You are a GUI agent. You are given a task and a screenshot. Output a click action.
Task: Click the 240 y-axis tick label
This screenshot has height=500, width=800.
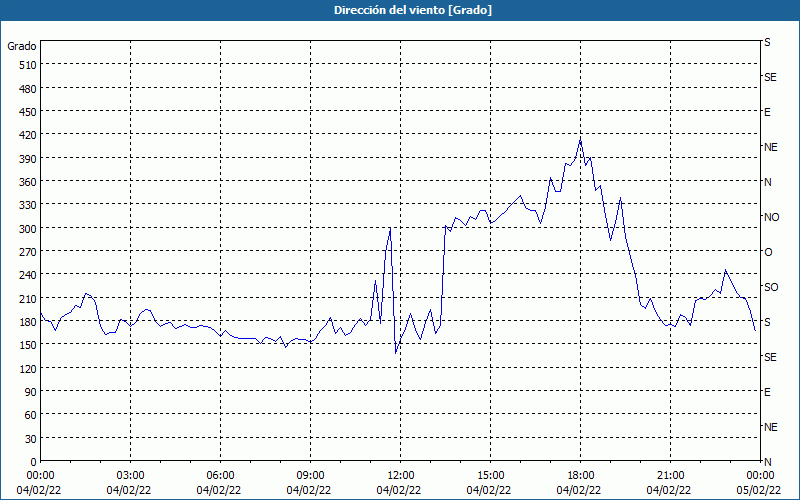point(28,275)
